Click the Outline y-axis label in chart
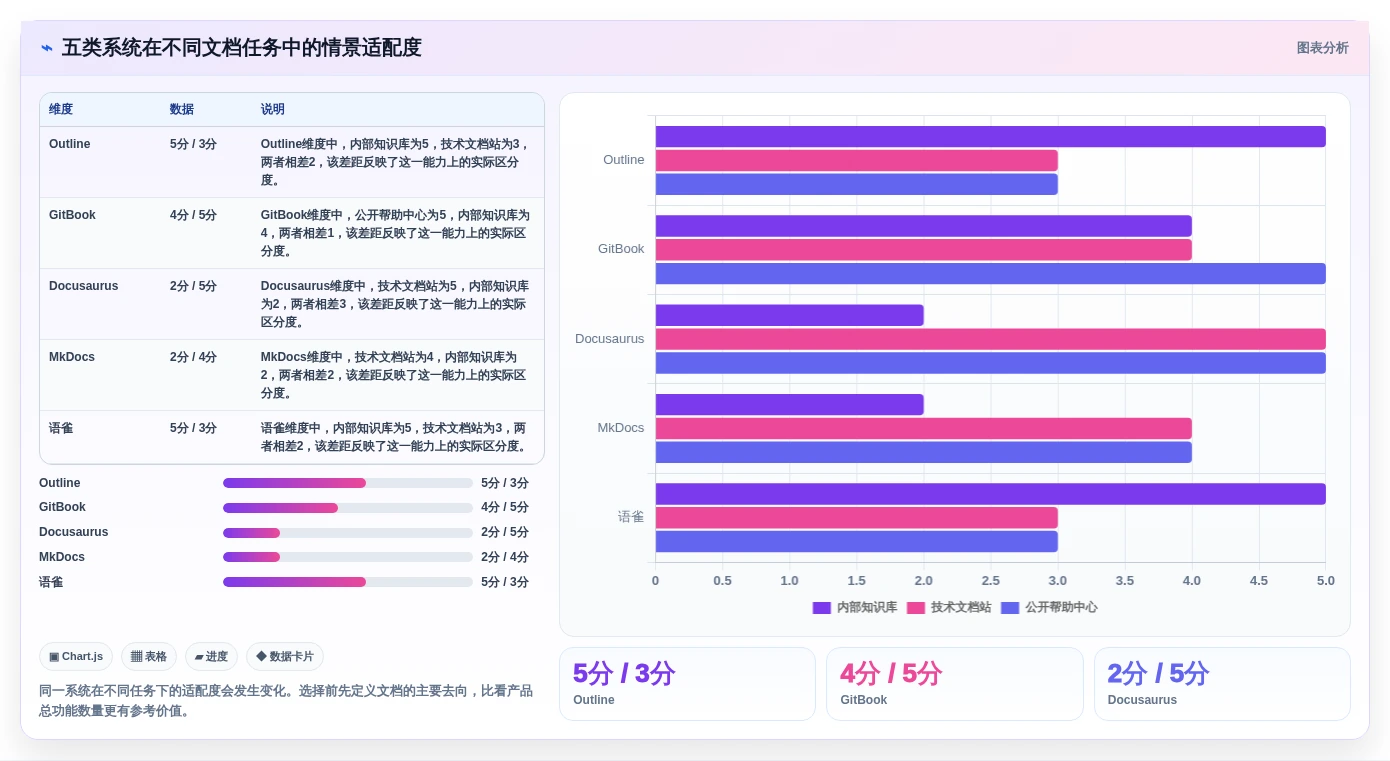 click(x=624, y=160)
